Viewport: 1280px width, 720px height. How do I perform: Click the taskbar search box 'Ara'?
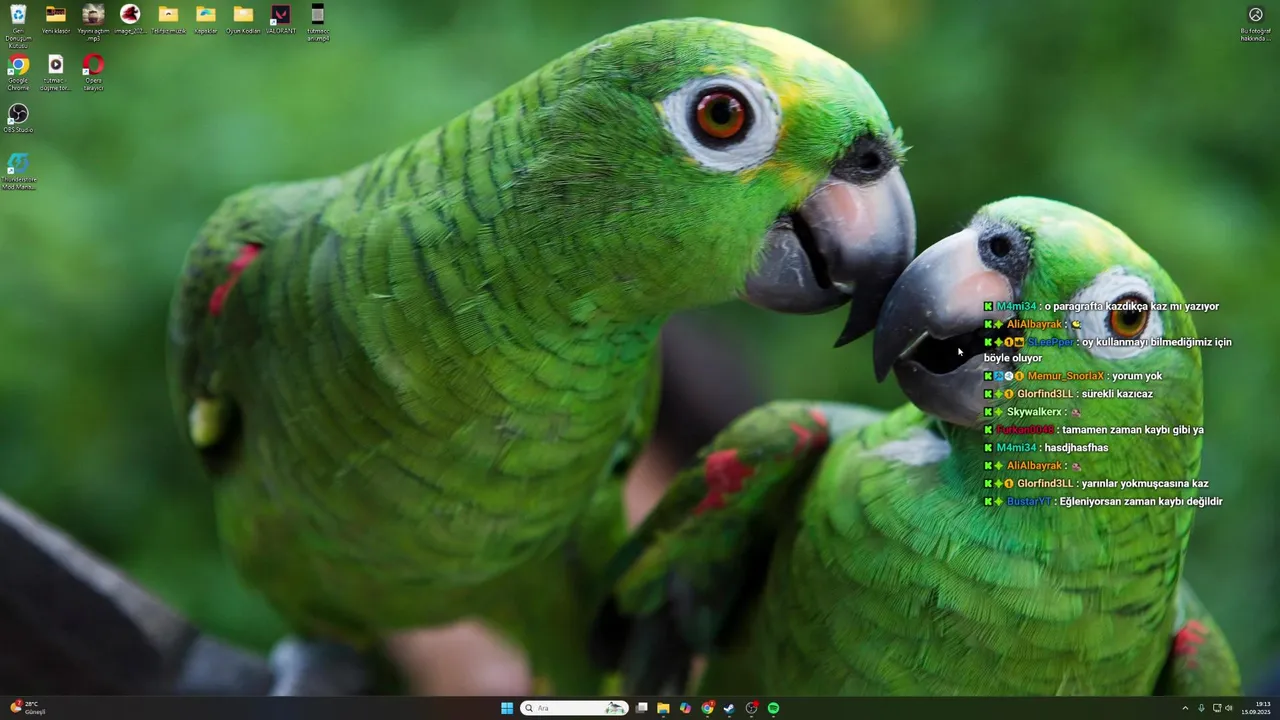(x=574, y=708)
